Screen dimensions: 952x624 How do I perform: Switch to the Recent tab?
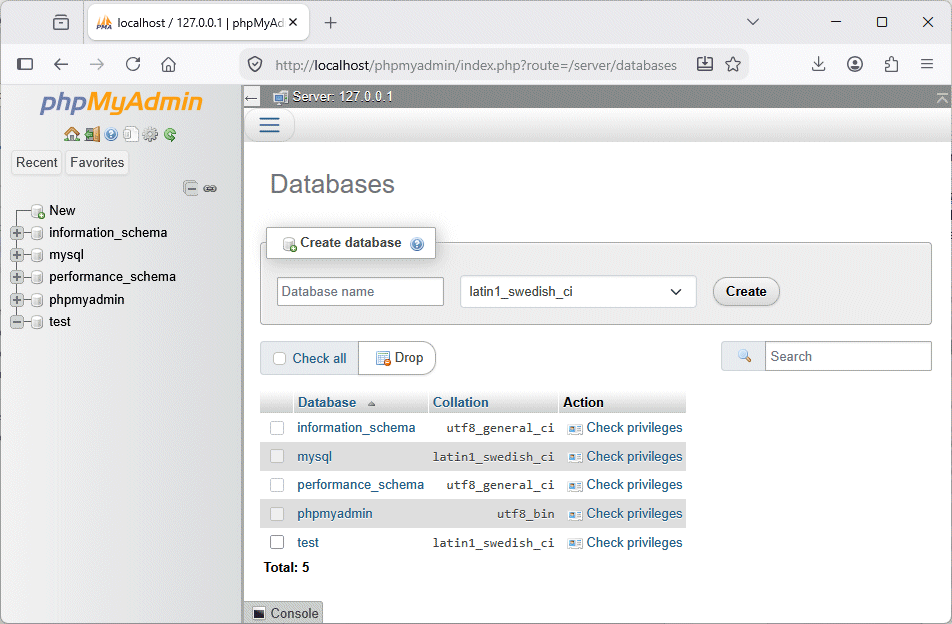(x=36, y=163)
